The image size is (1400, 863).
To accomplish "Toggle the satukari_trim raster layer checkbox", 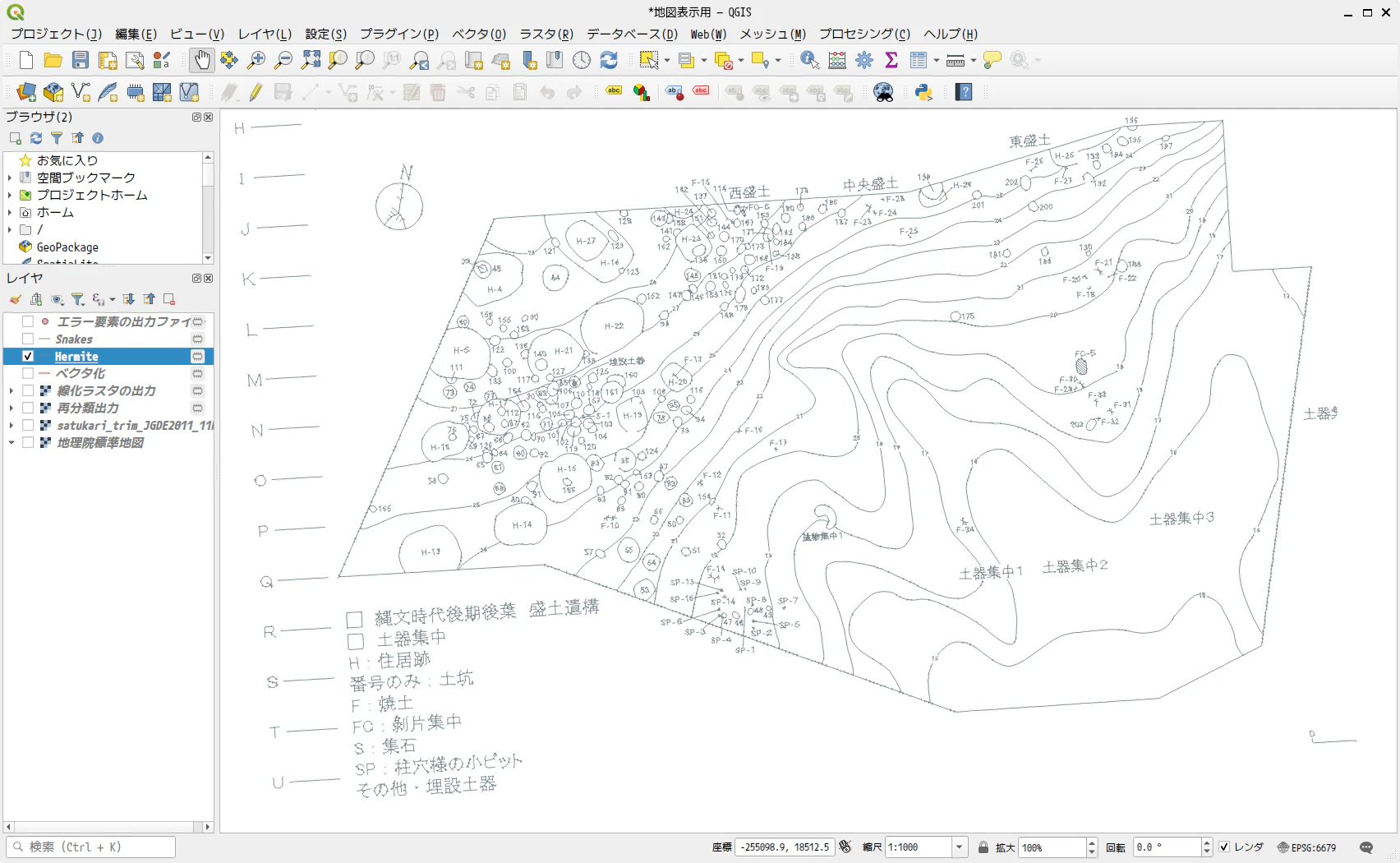I will (x=28, y=425).
